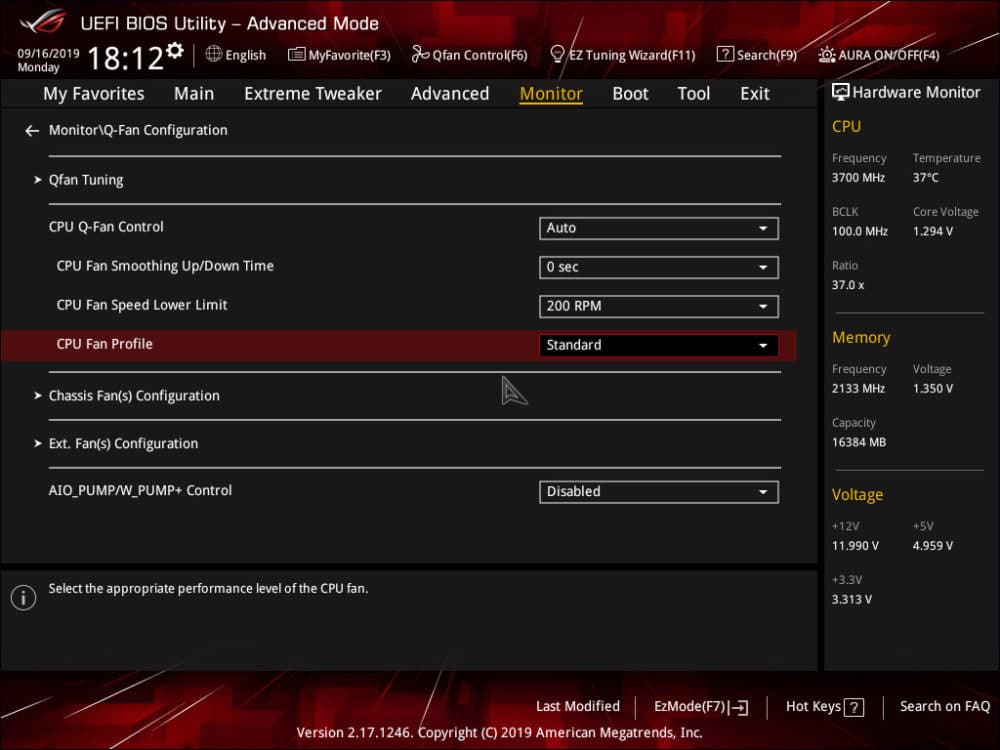
Task: Click the BCLK 100.0 MHz value
Action: click(x=860, y=232)
